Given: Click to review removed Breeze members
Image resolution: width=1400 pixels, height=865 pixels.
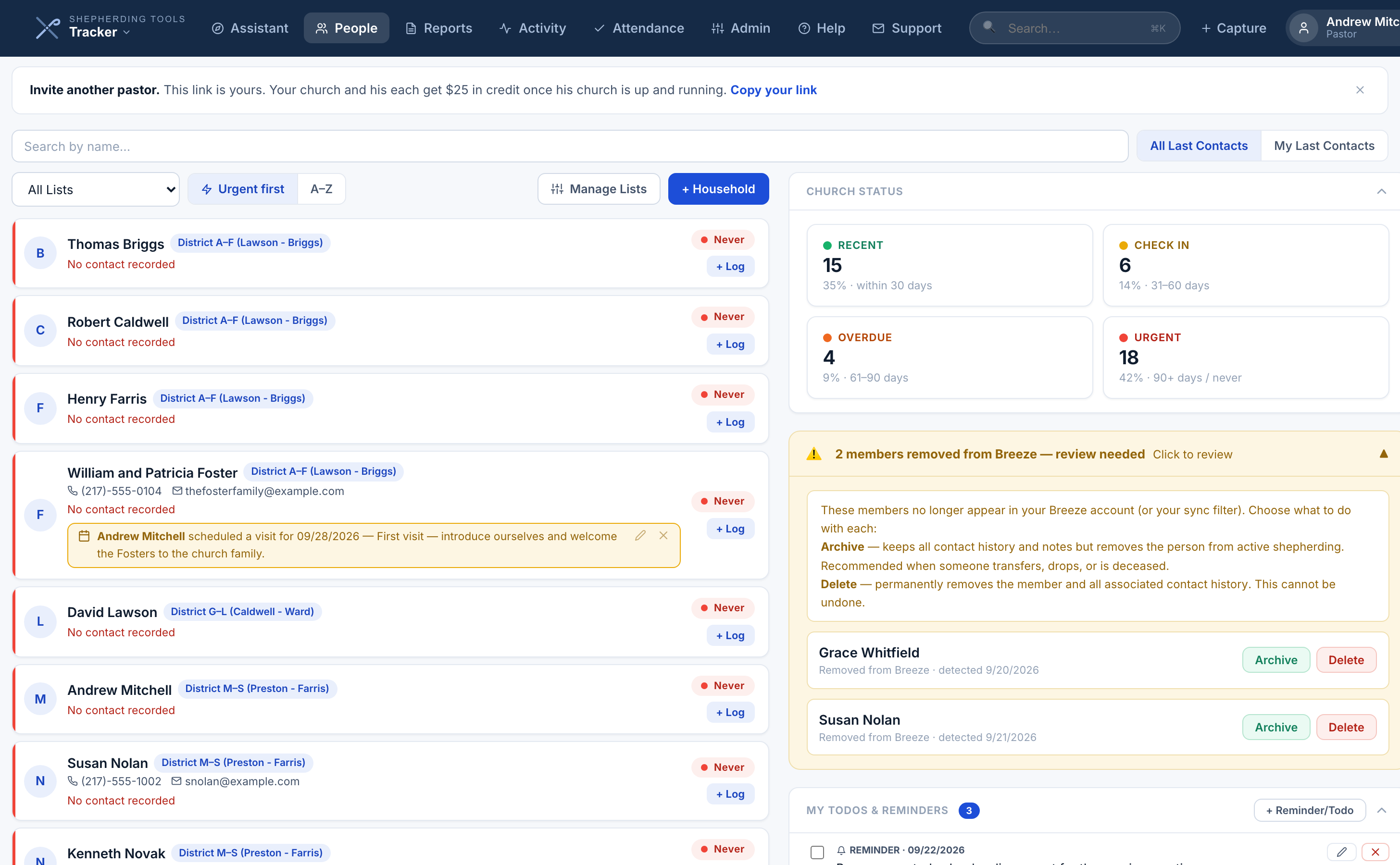Looking at the screenshot, I should [1192, 454].
